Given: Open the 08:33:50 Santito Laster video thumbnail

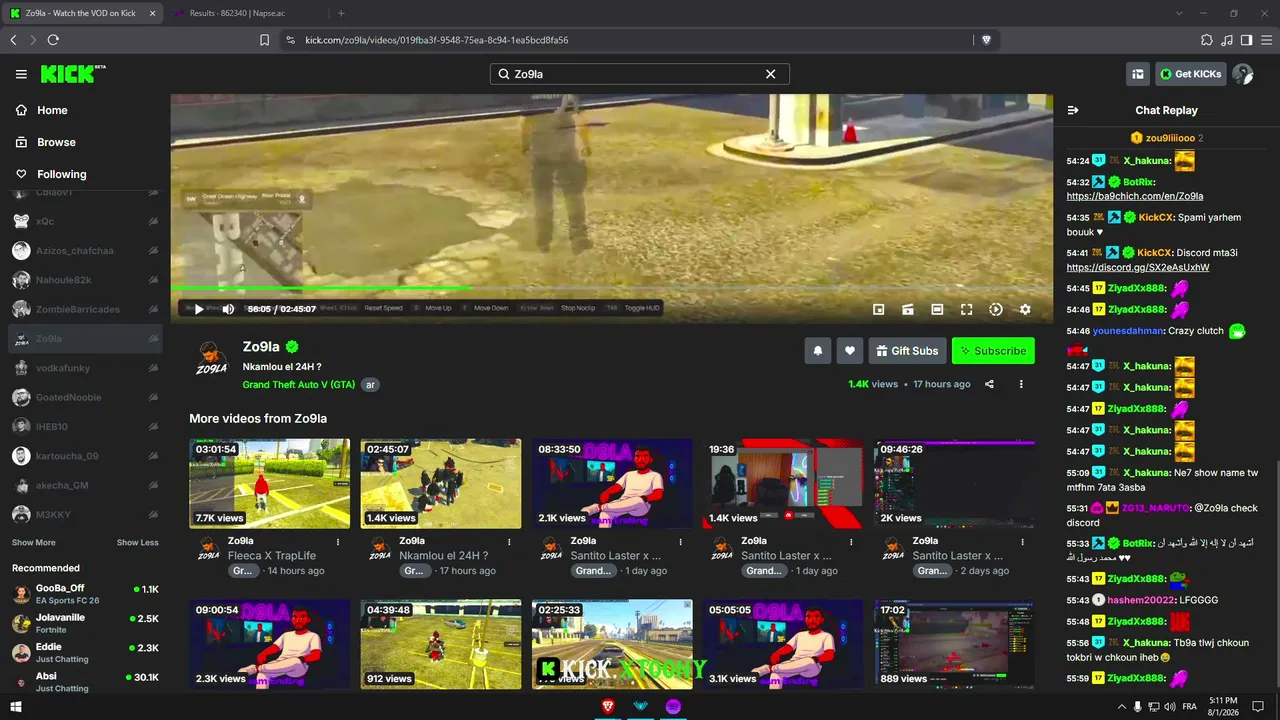Looking at the screenshot, I should point(612,483).
